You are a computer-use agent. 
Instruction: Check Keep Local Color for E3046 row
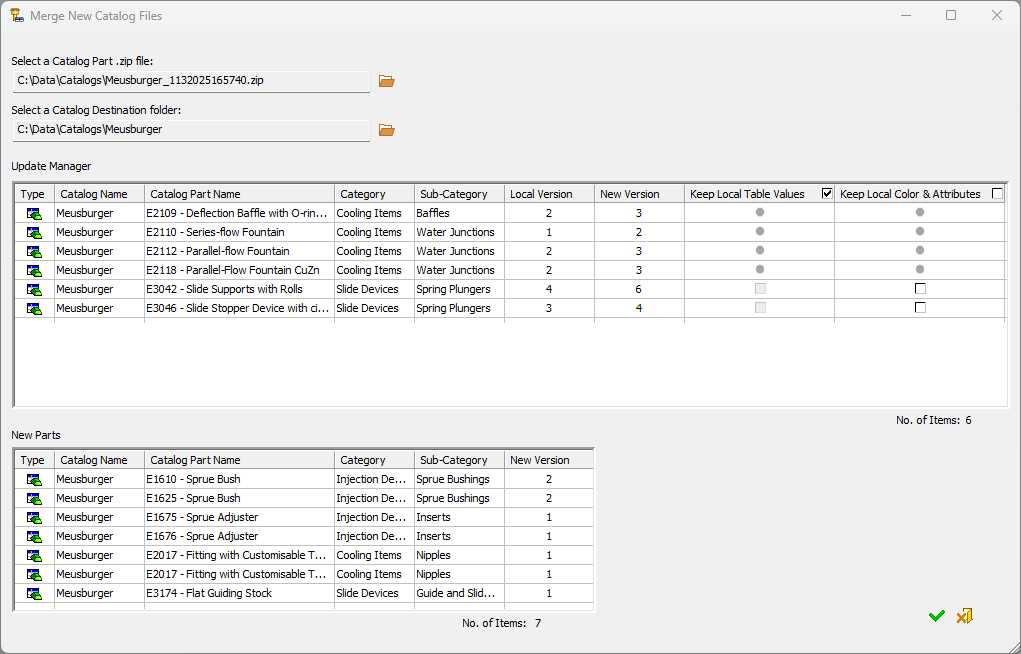point(920,308)
